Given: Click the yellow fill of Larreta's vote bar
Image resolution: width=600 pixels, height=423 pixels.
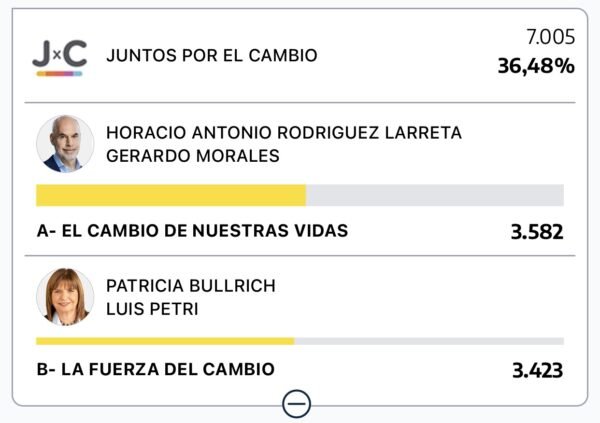Looking at the screenshot, I should coord(170,195).
